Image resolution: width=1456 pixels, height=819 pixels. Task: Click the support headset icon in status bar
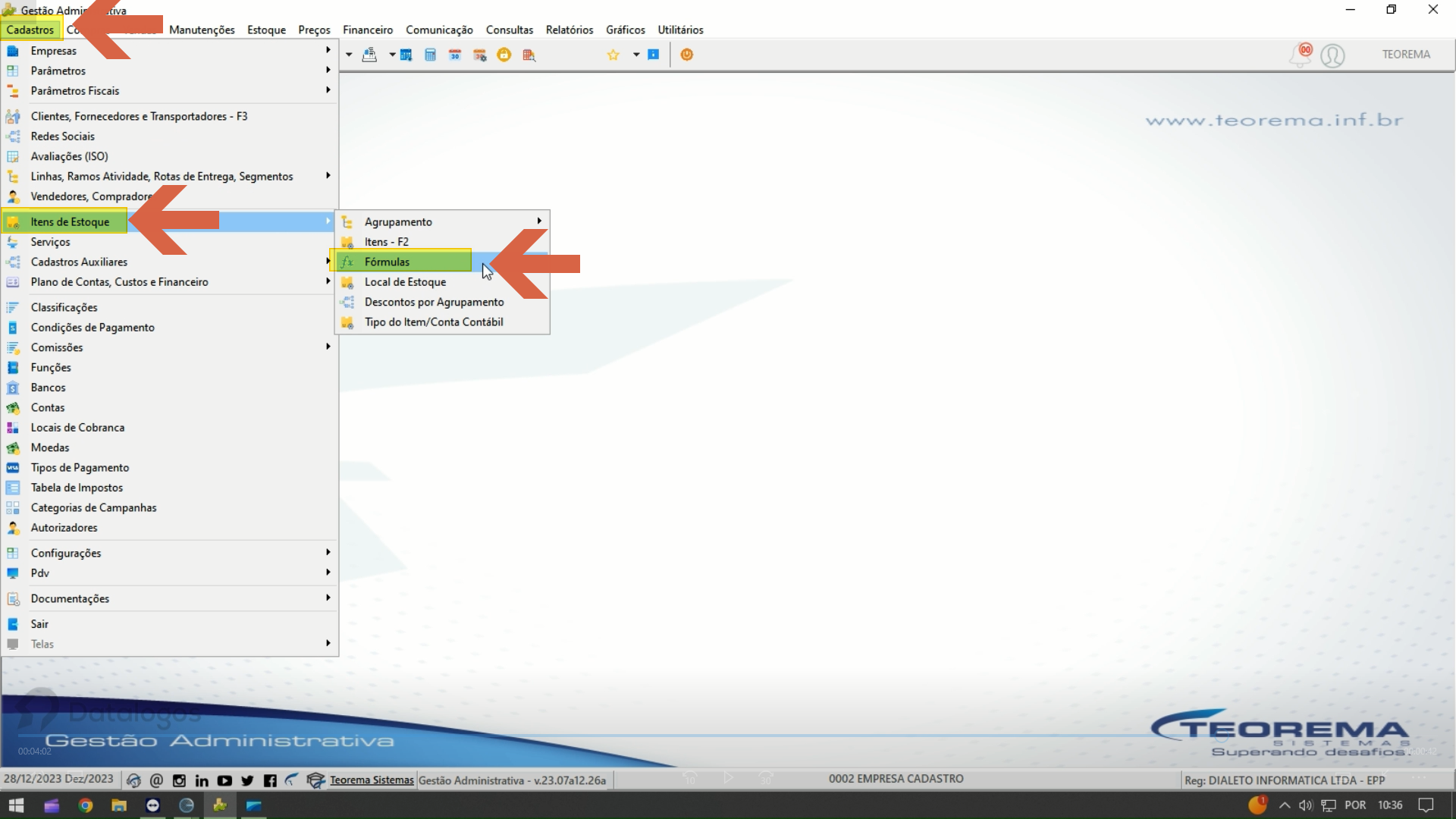click(x=133, y=780)
